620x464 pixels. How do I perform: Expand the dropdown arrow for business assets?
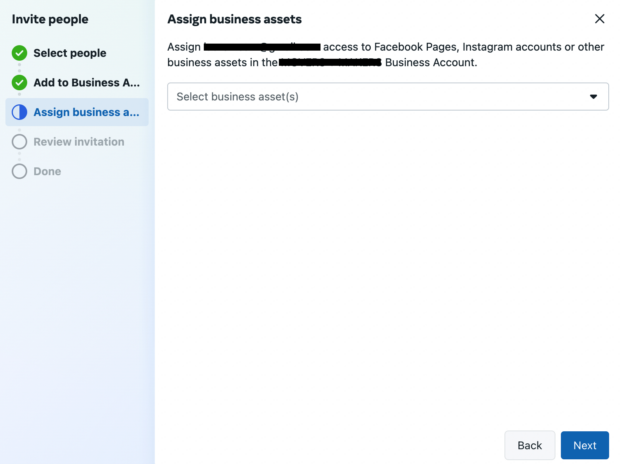click(x=593, y=97)
